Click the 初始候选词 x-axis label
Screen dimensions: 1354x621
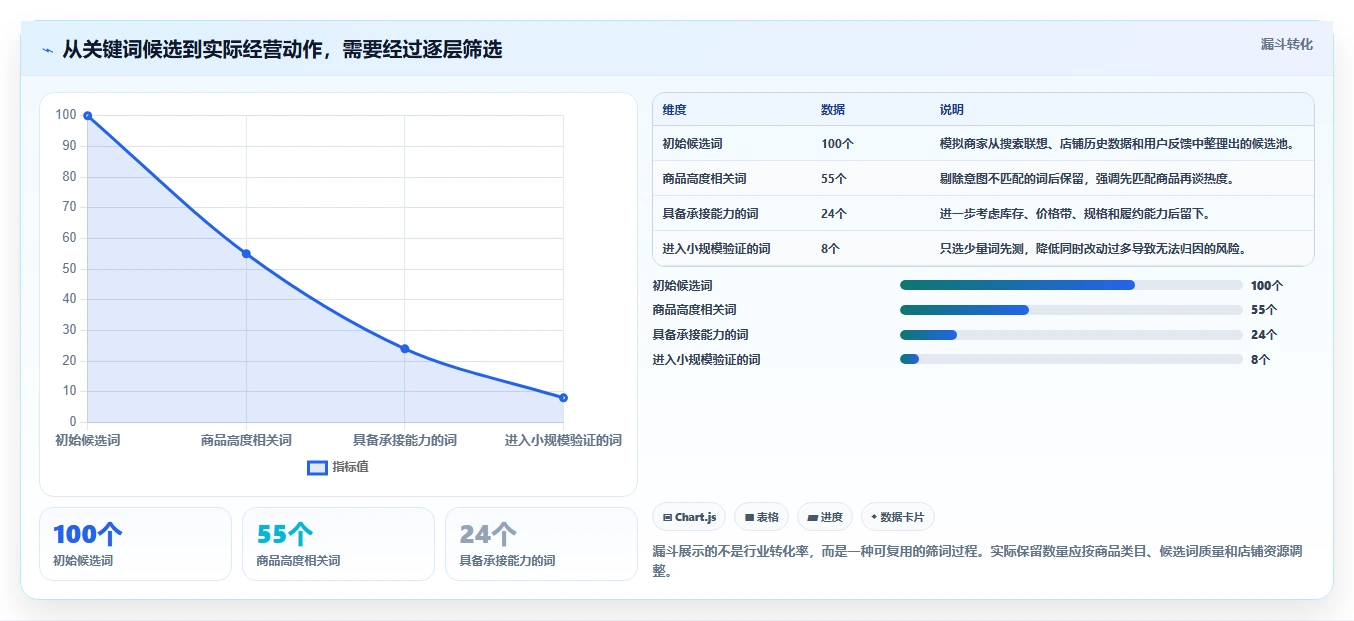[x=88, y=440]
